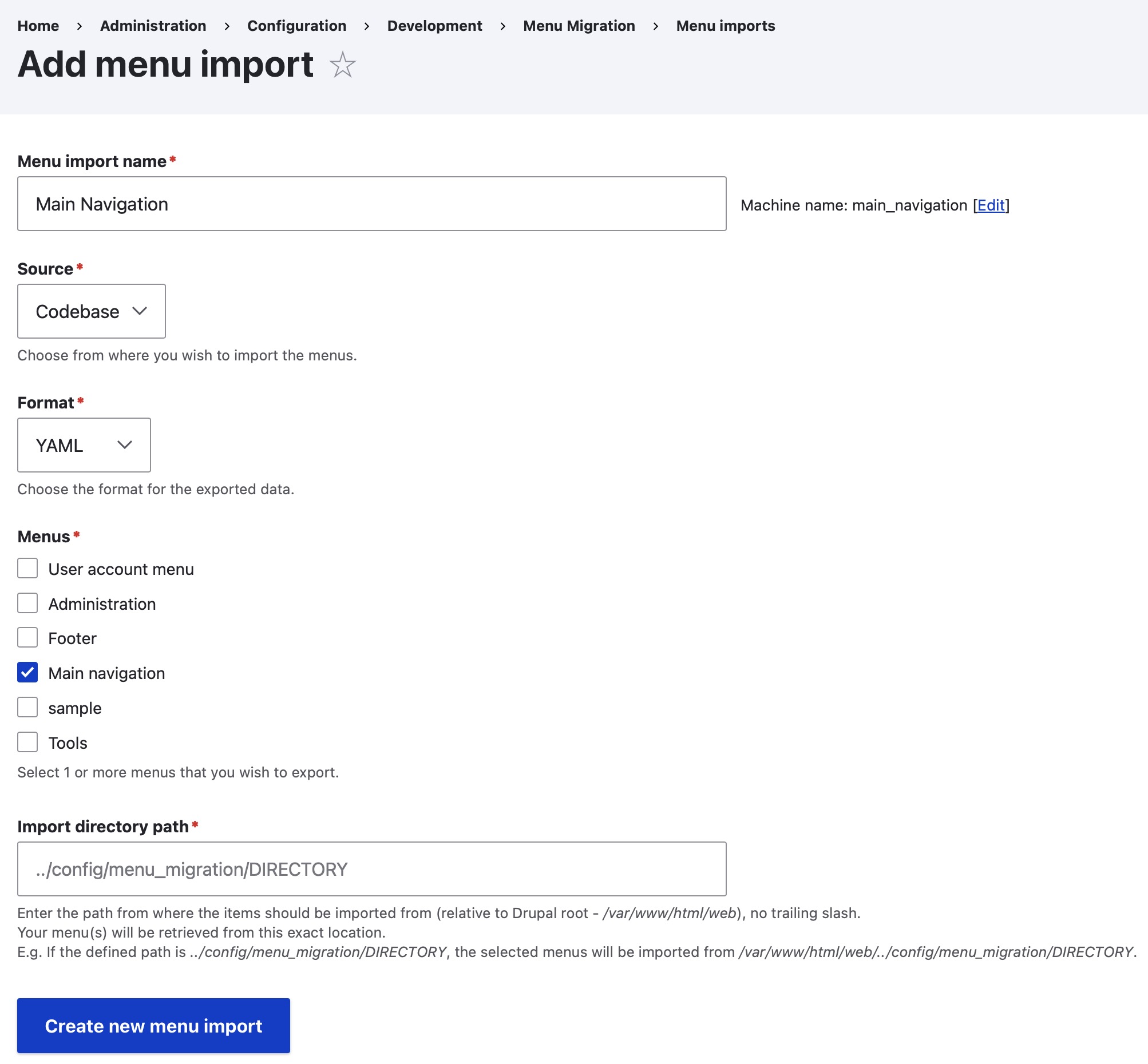Select the sample menu checkbox
The width and height of the screenshot is (1148, 1064).
coord(27,707)
